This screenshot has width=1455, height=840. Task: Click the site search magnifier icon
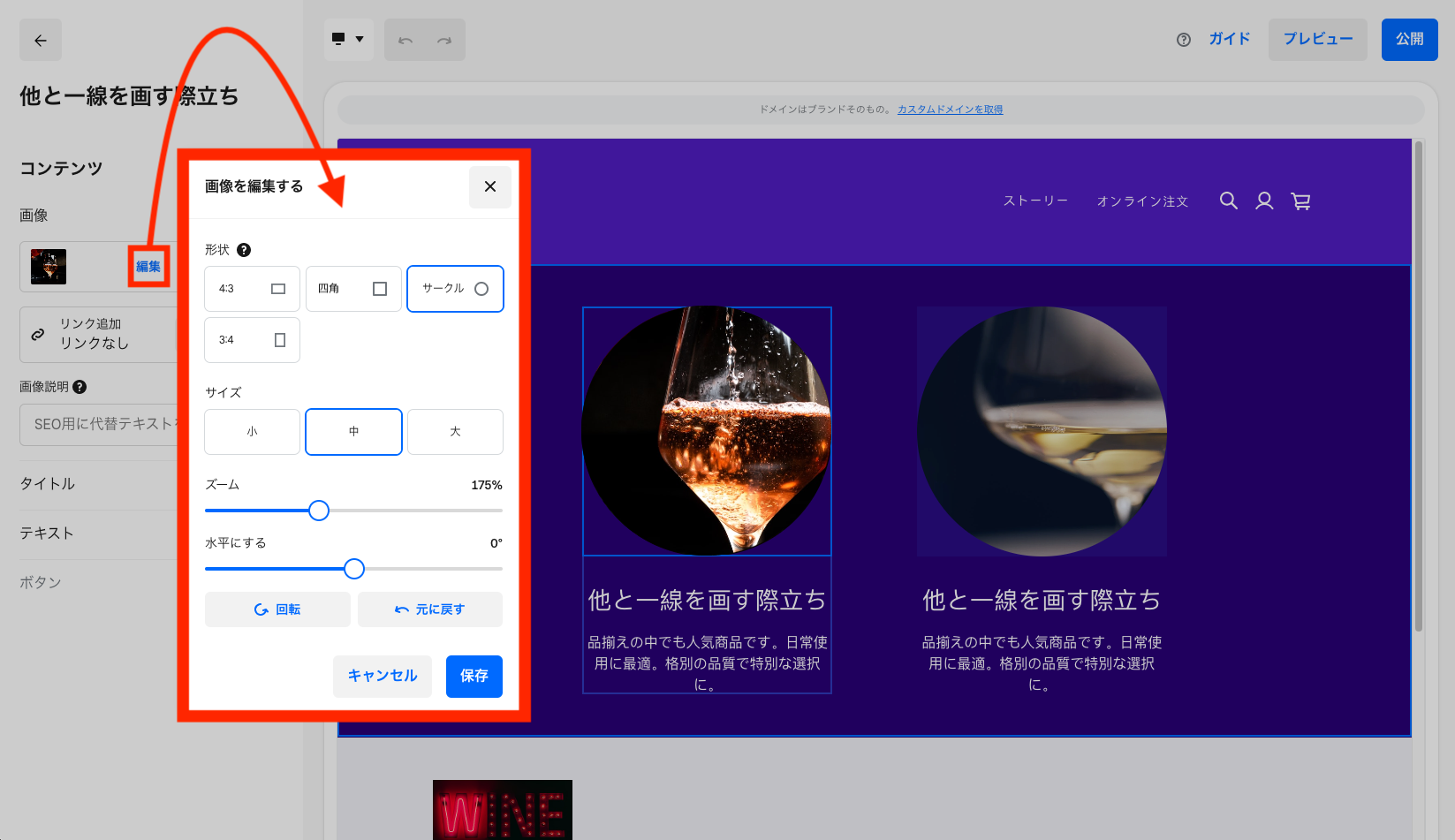click(x=1228, y=201)
